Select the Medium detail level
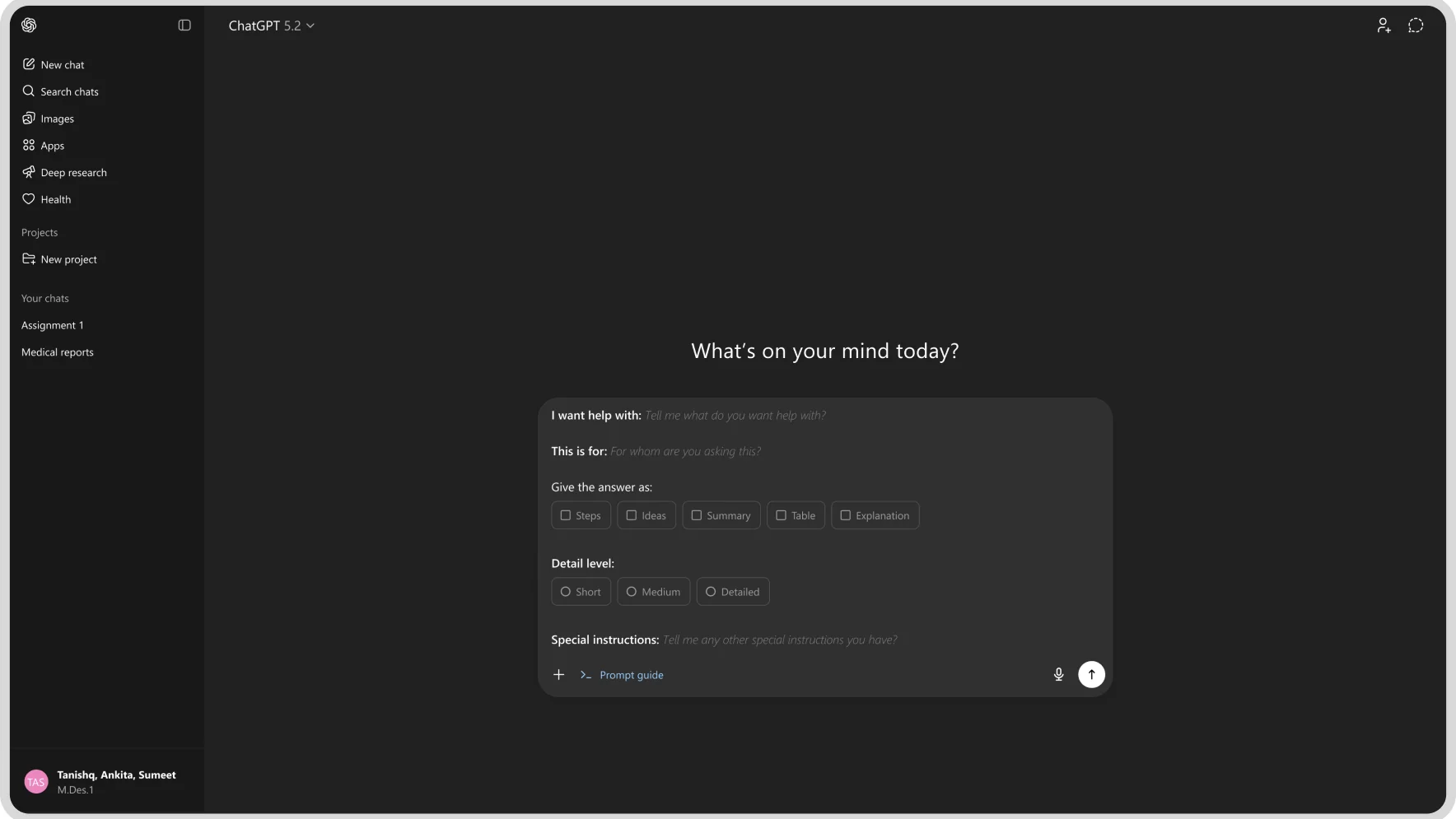1456x819 pixels. click(x=654, y=592)
